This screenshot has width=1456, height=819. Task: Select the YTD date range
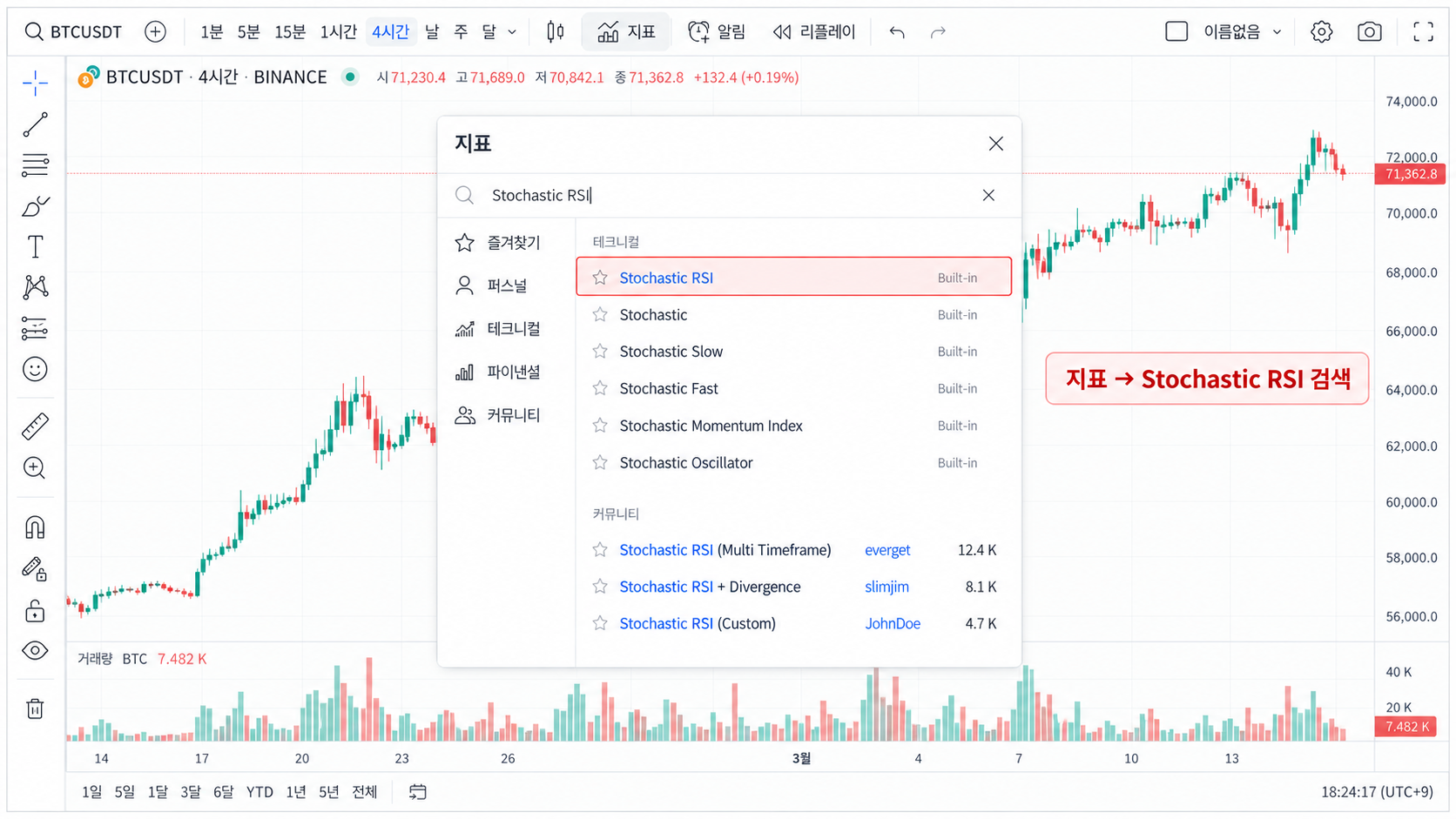pyautogui.click(x=260, y=792)
